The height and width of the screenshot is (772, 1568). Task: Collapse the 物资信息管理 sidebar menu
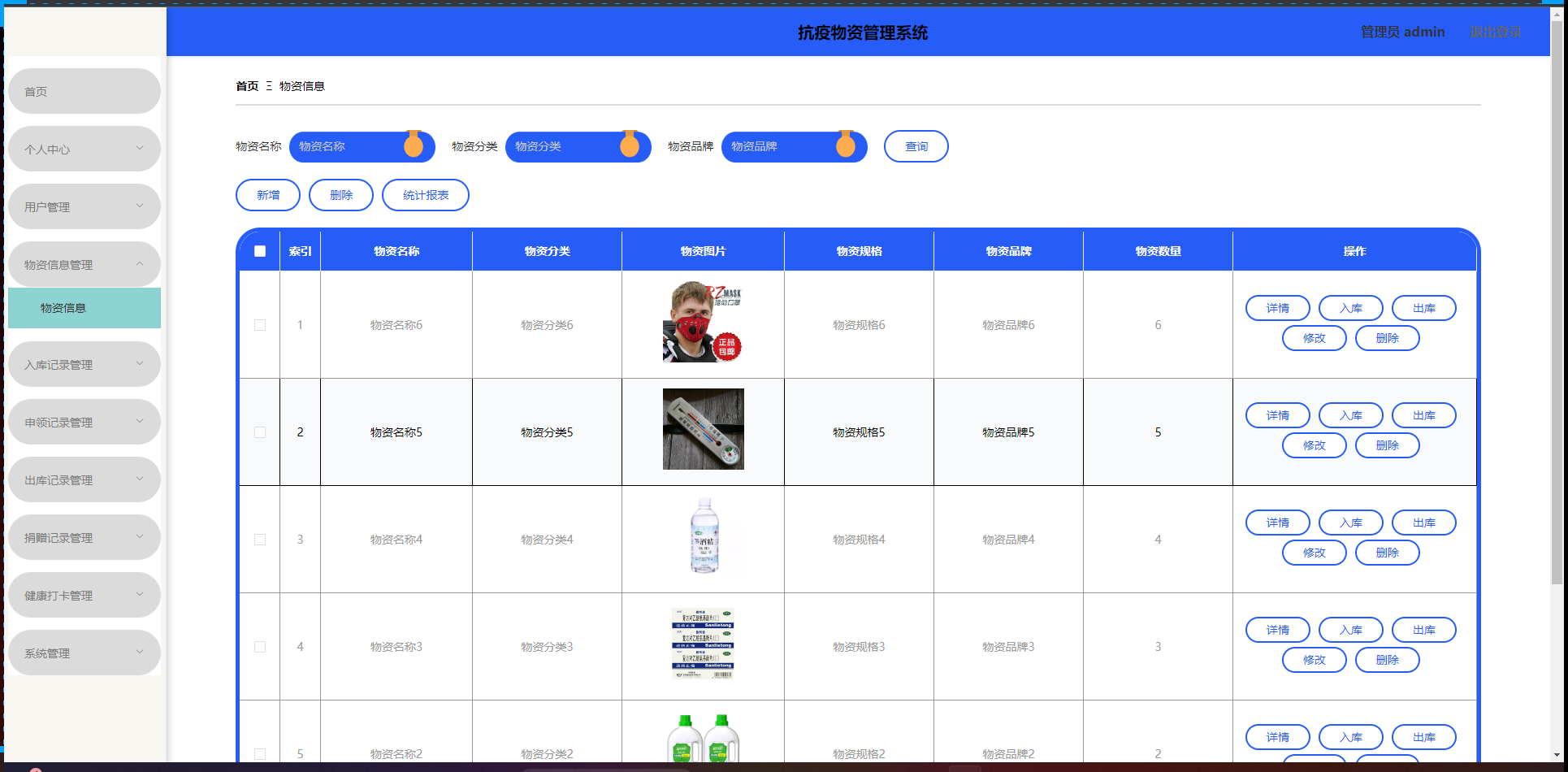[x=84, y=265]
